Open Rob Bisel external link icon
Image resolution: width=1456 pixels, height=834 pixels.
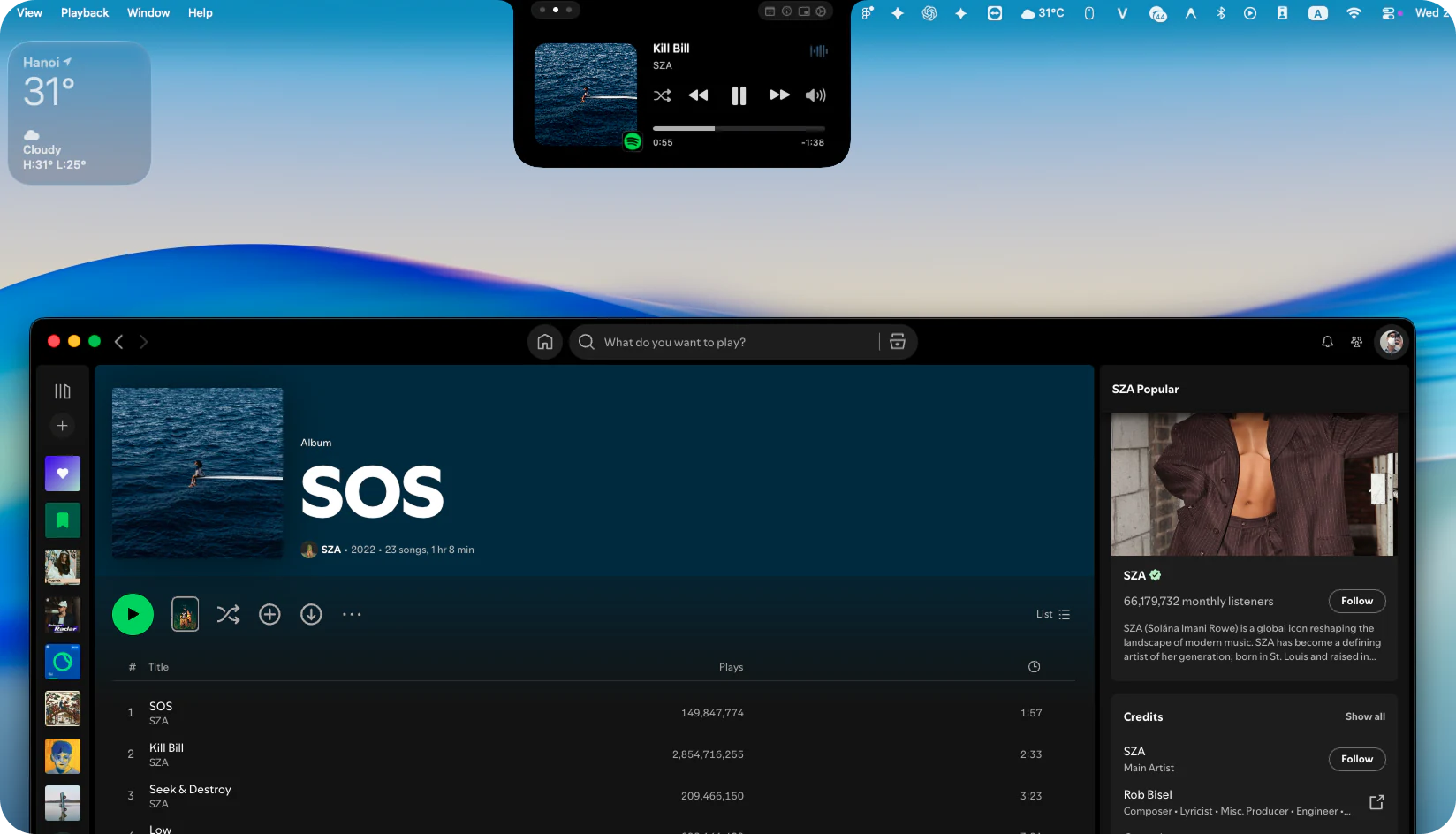pos(1376,802)
